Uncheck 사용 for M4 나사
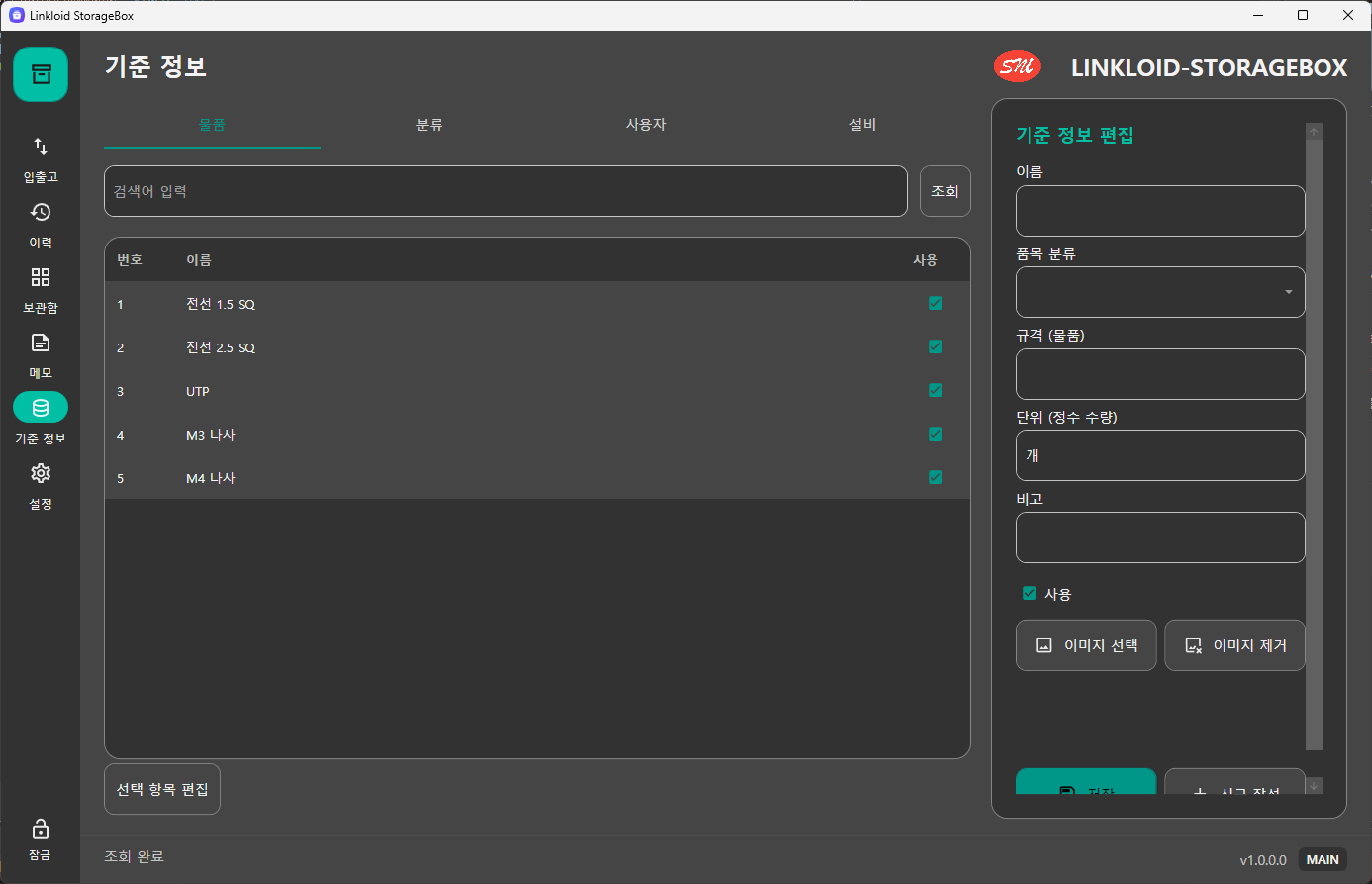This screenshot has width=1372, height=884. (x=935, y=478)
